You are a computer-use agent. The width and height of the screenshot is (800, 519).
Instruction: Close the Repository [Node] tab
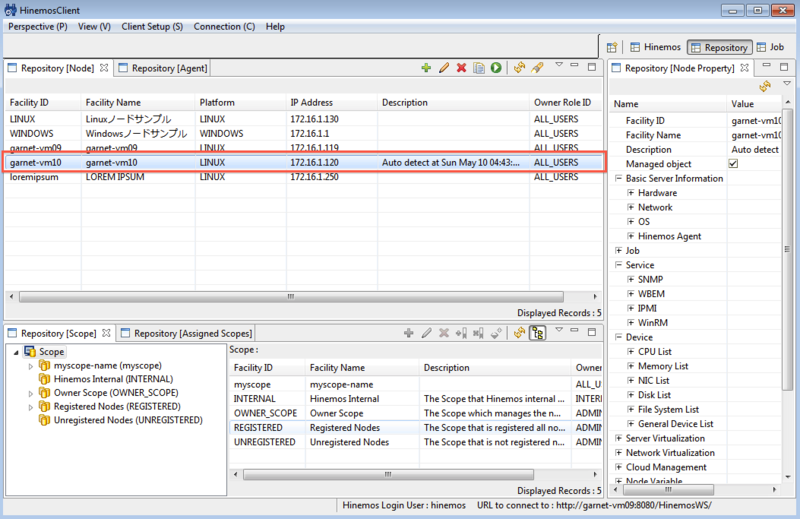(104, 68)
